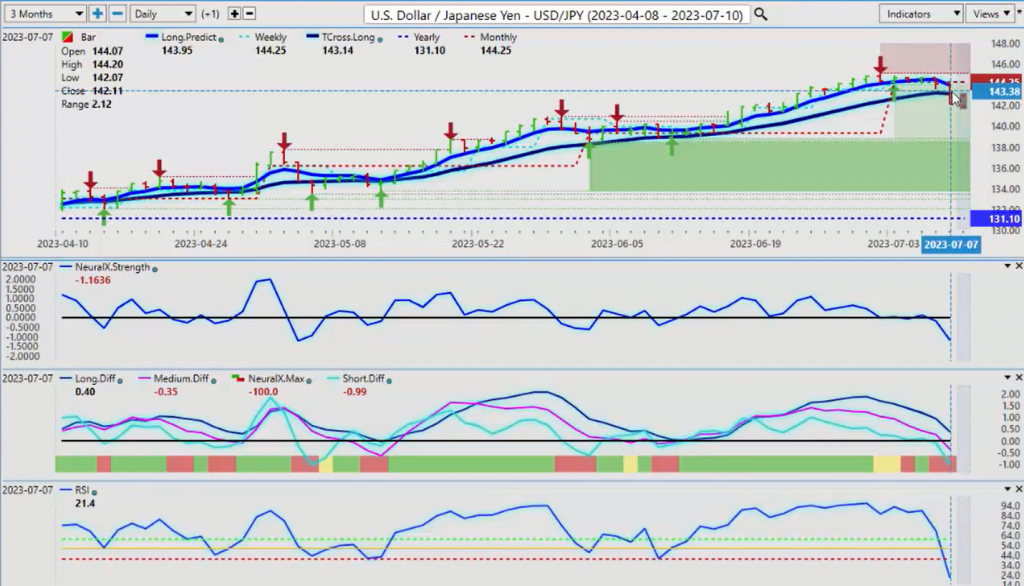Toggle the TCross.Long indicator dot
Screen dimensions: 1024x586
pyautogui.click(x=379, y=38)
